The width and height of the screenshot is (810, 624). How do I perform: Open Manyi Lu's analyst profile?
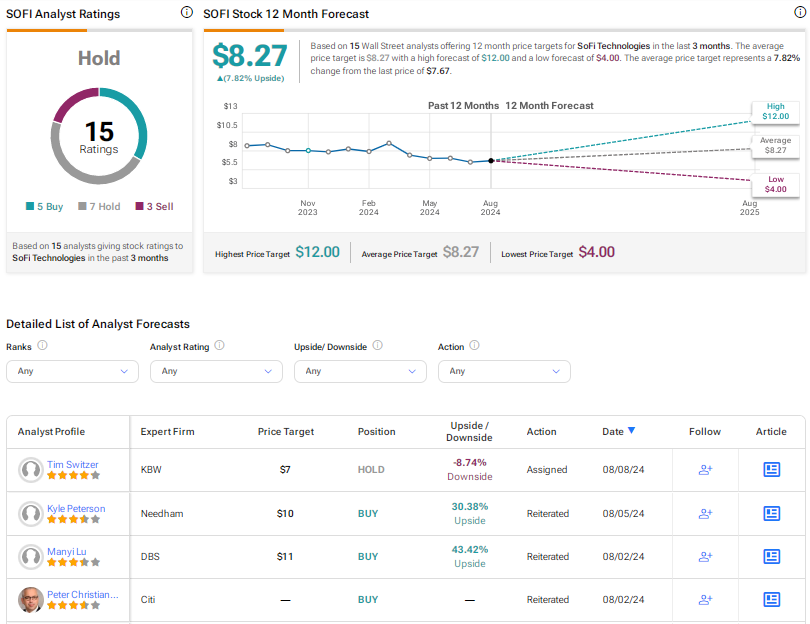click(67, 551)
